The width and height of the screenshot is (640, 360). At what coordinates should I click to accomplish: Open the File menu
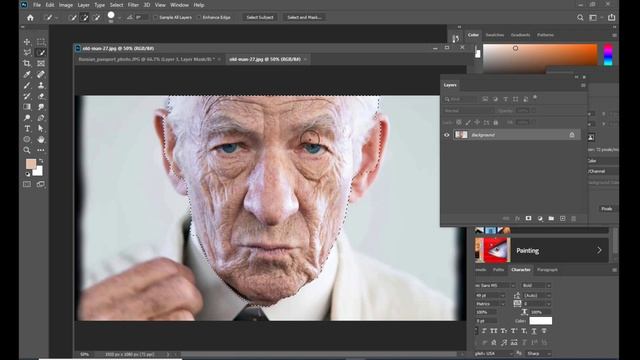tap(37, 5)
